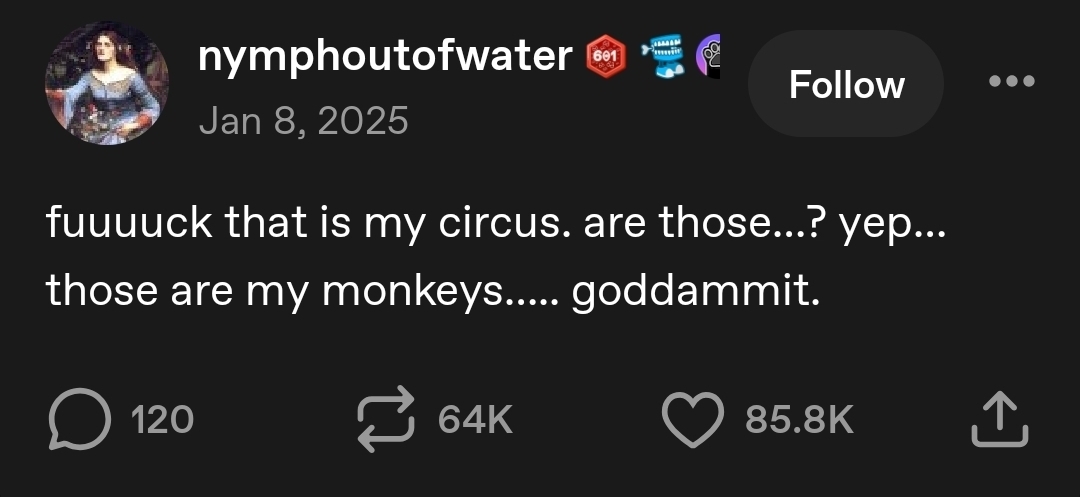Click the 120 replies count
Screen dimensions: 1080x497
pyautogui.click(x=163, y=420)
